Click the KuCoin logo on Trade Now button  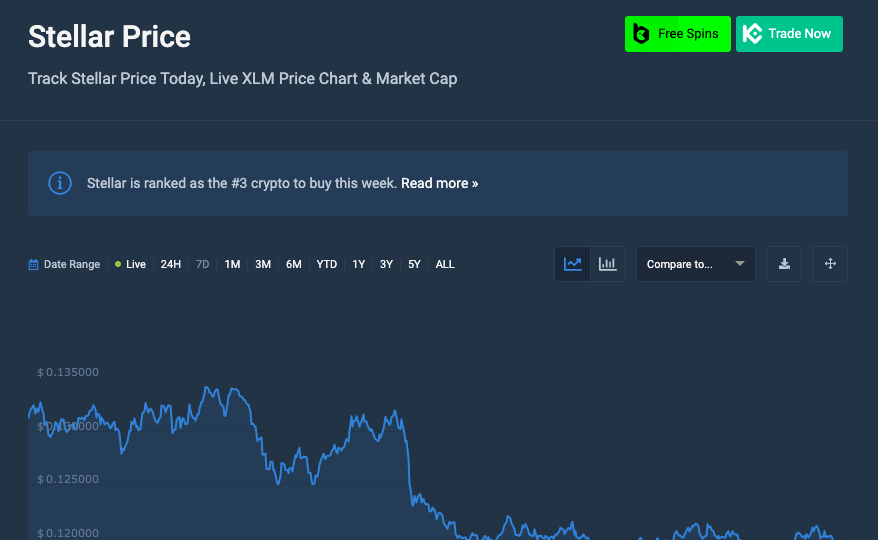(752, 34)
